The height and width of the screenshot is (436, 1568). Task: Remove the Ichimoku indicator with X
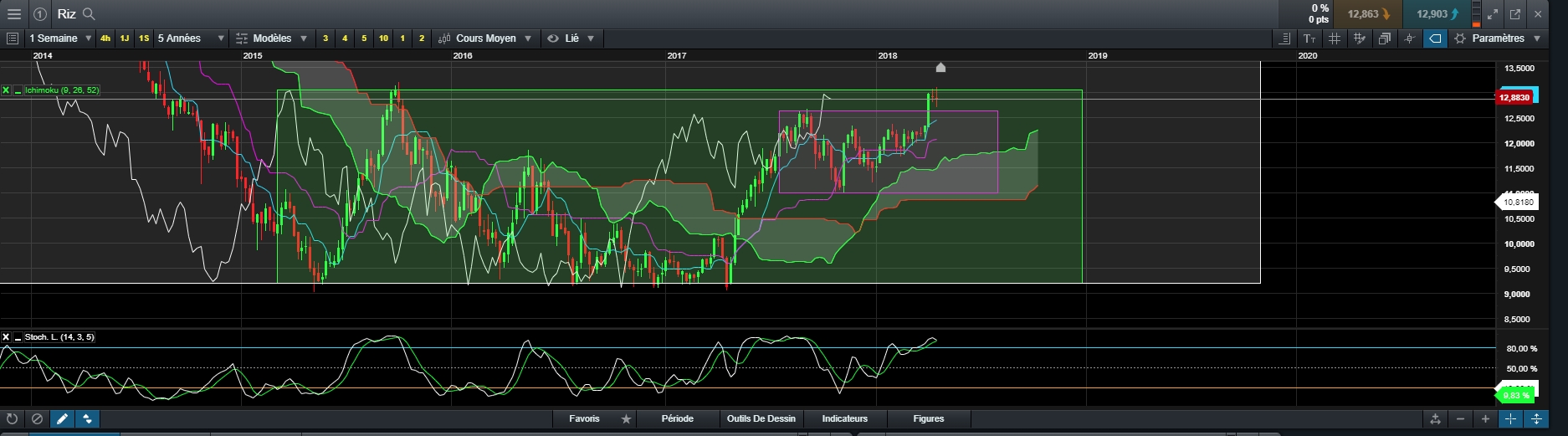point(6,90)
